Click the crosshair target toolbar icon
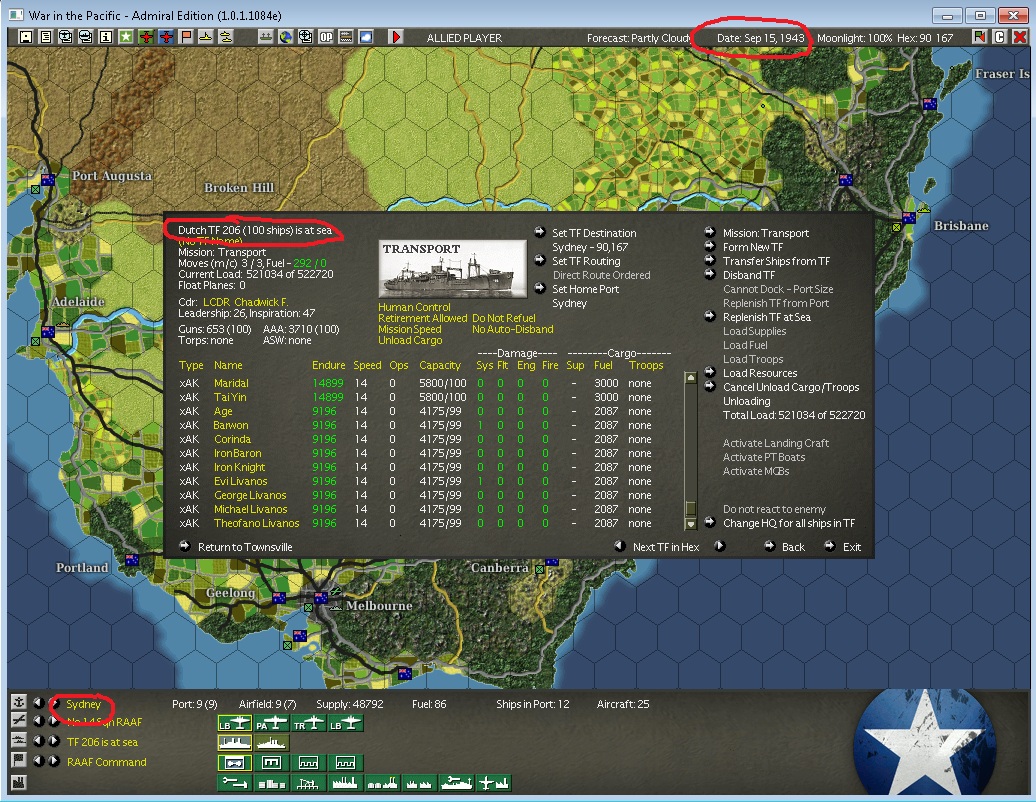Image resolution: width=1036 pixels, height=802 pixels. [305, 37]
